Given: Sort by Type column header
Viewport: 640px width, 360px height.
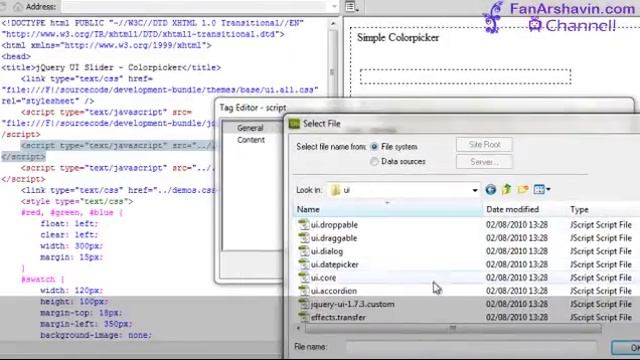Looking at the screenshot, I should pyautogui.click(x=579, y=209).
